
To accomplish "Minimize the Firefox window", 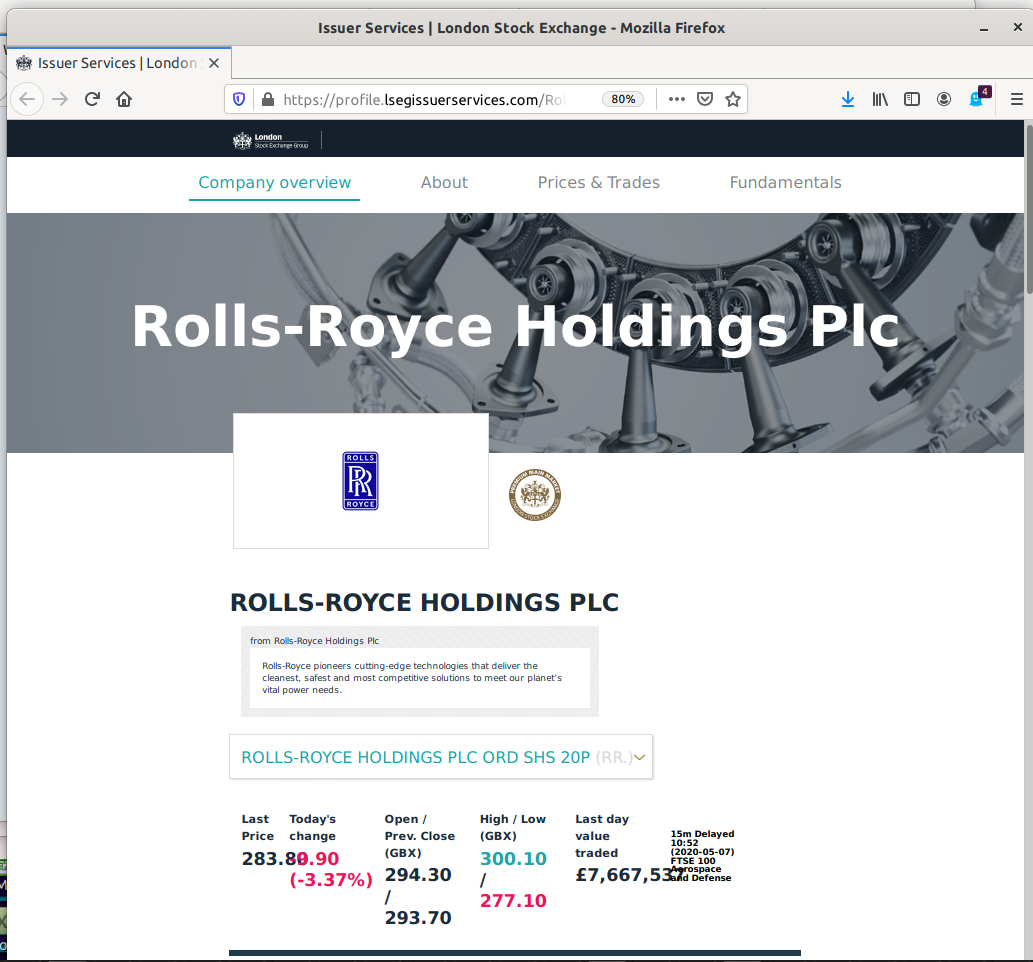I will (x=984, y=28).
